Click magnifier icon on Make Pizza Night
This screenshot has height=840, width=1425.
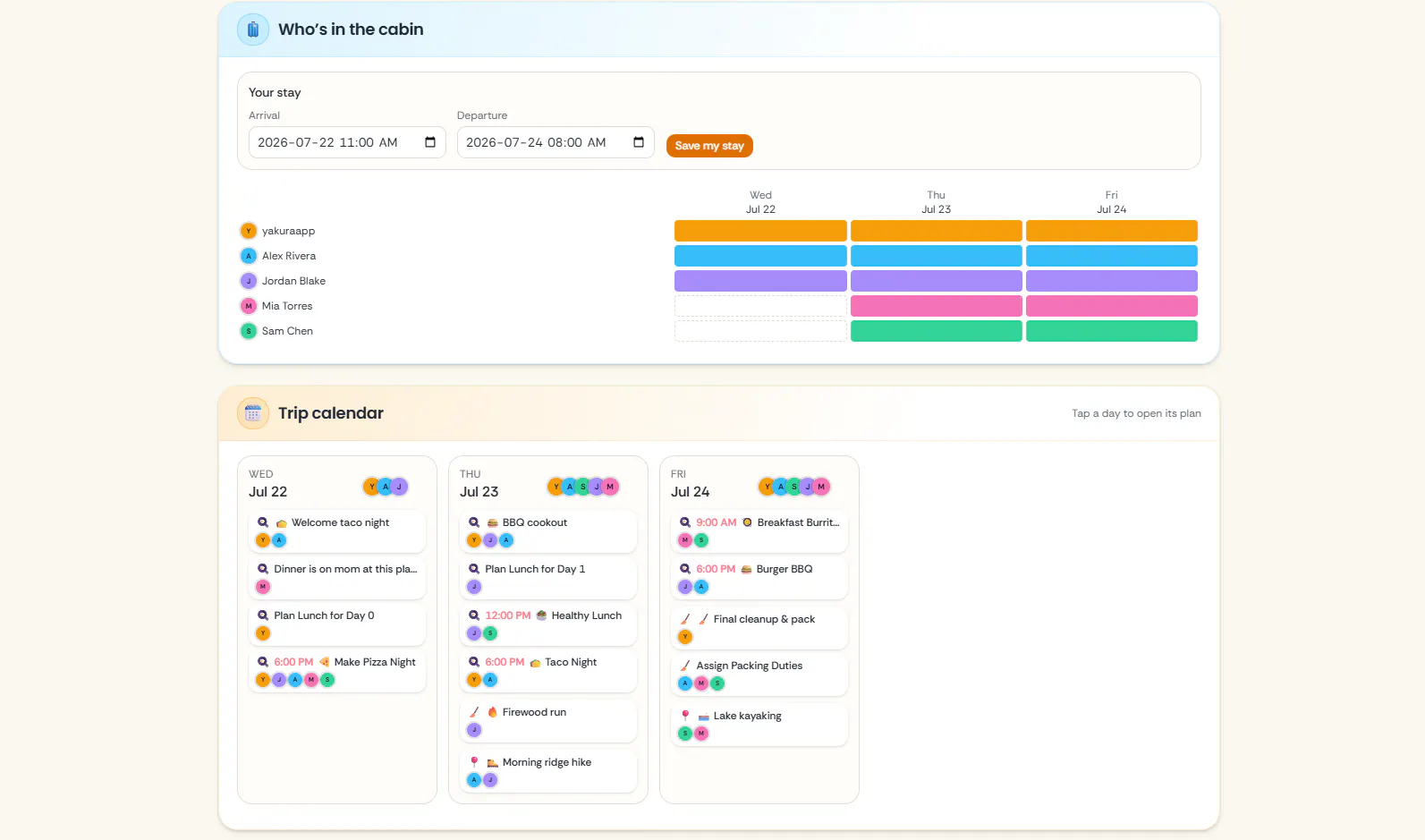pos(263,662)
